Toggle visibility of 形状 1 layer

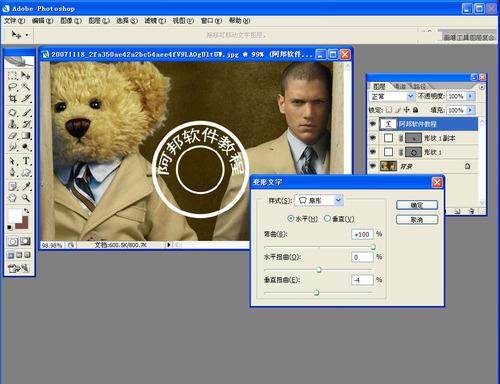[373, 152]
